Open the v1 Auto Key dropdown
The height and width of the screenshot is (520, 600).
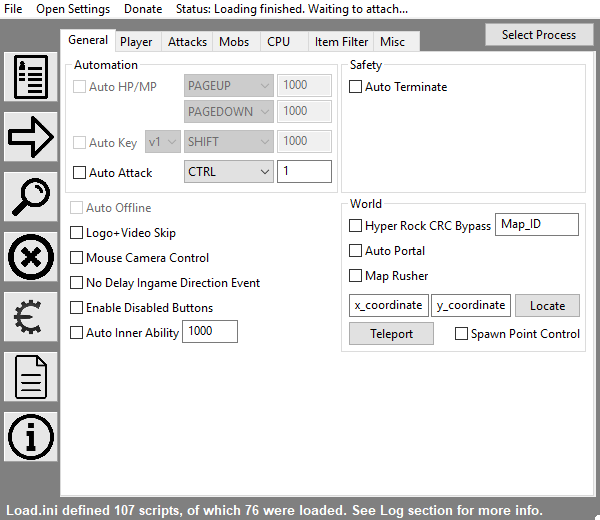click(163, 142)
